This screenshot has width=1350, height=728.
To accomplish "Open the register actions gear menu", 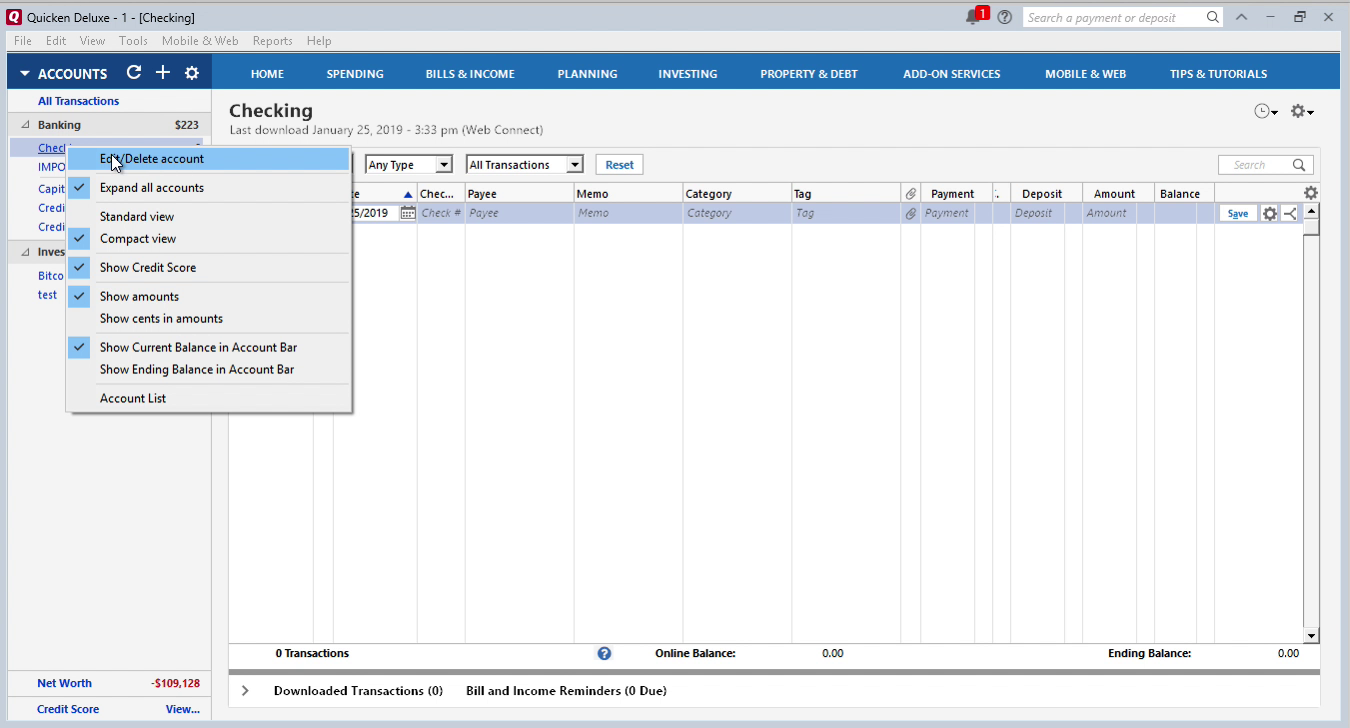I will 1301,111.
